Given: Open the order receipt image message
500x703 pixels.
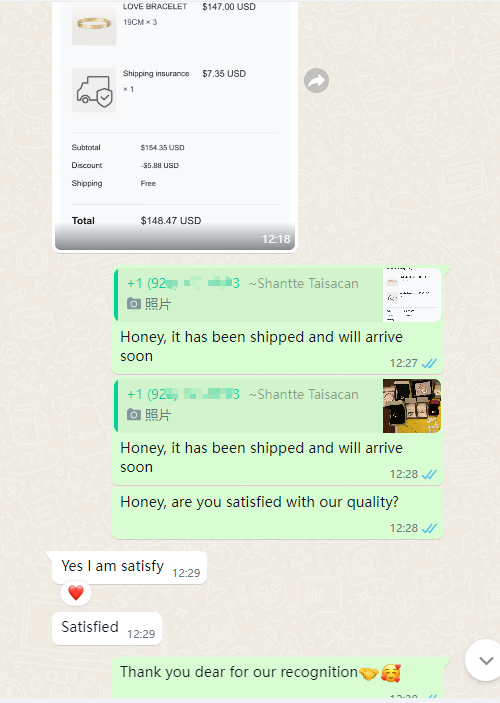Looking at the screenshot, I should [175, 126].
